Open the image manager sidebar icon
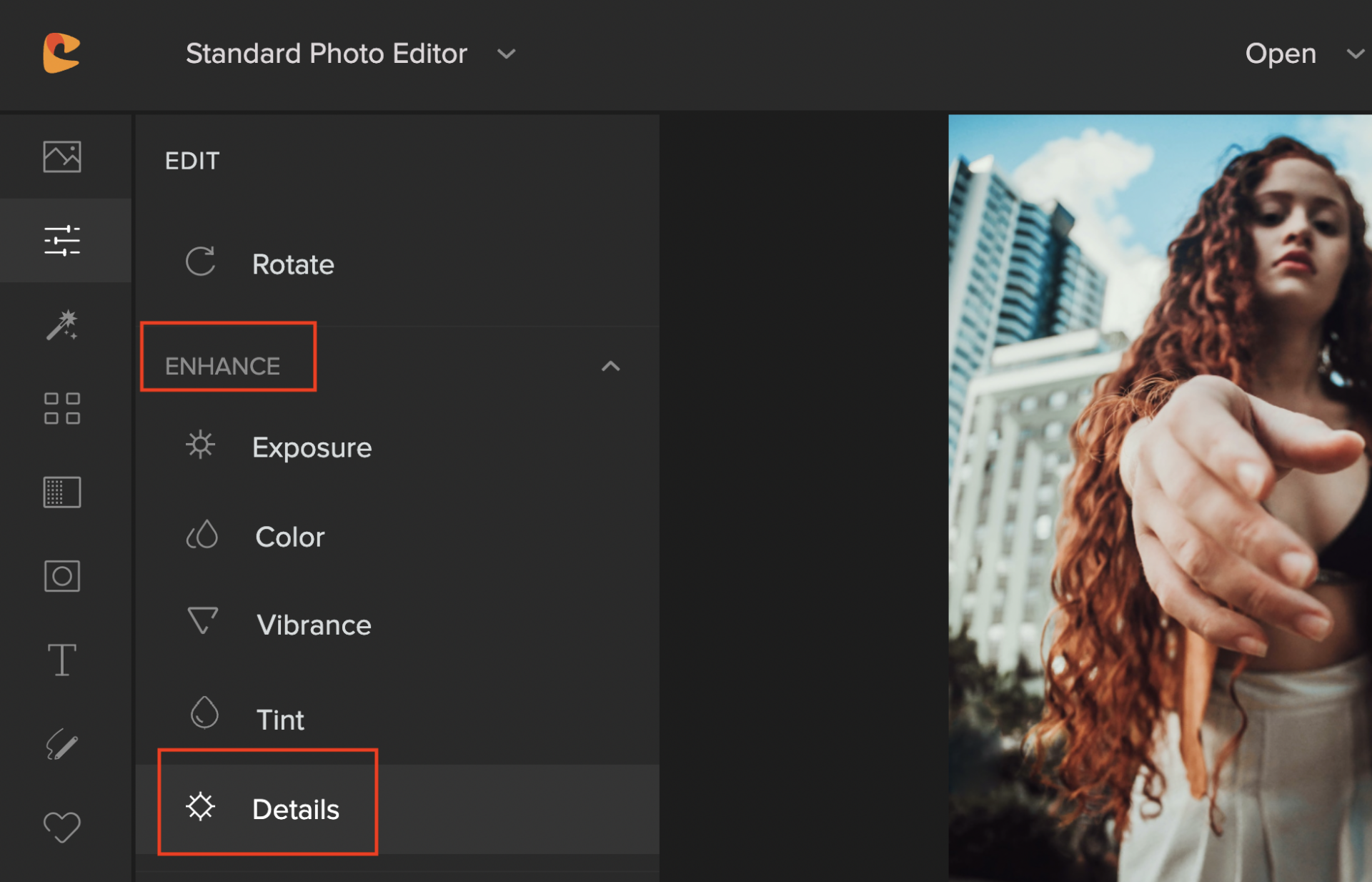 [62, 157]
